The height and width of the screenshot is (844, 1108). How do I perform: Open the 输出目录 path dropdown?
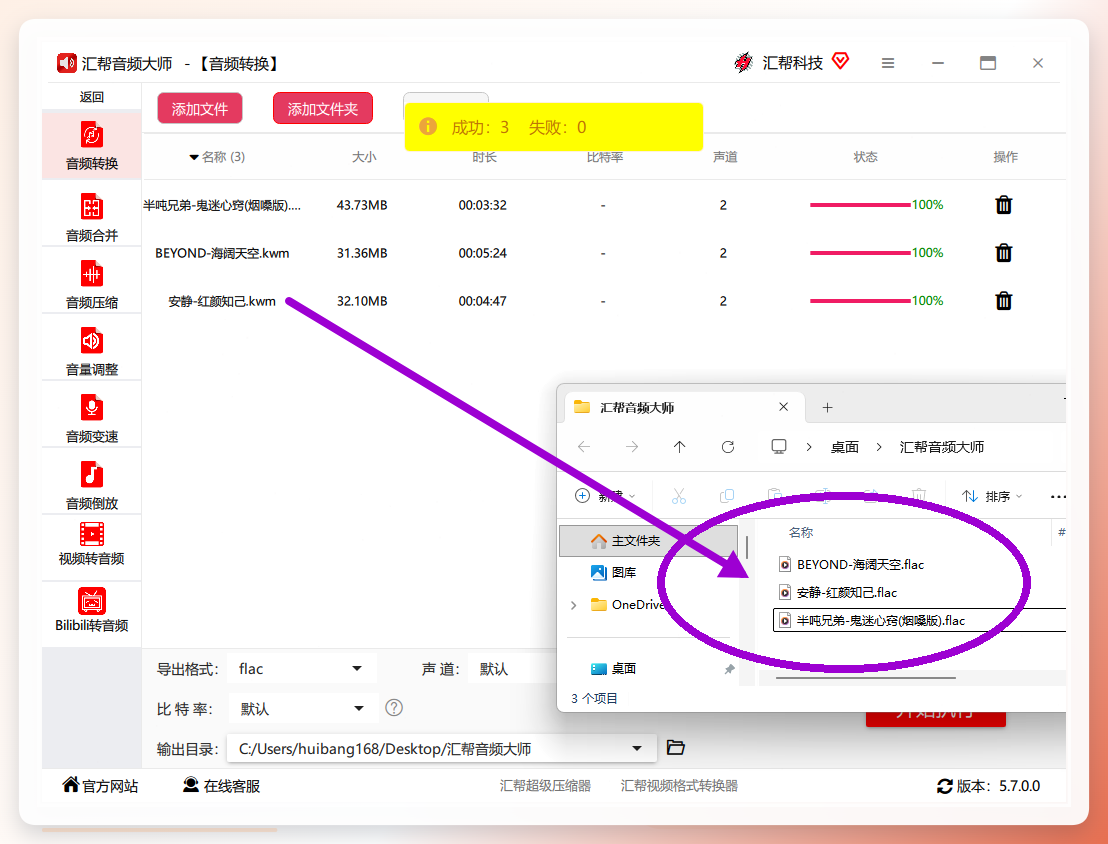click(x=442, y=749)
